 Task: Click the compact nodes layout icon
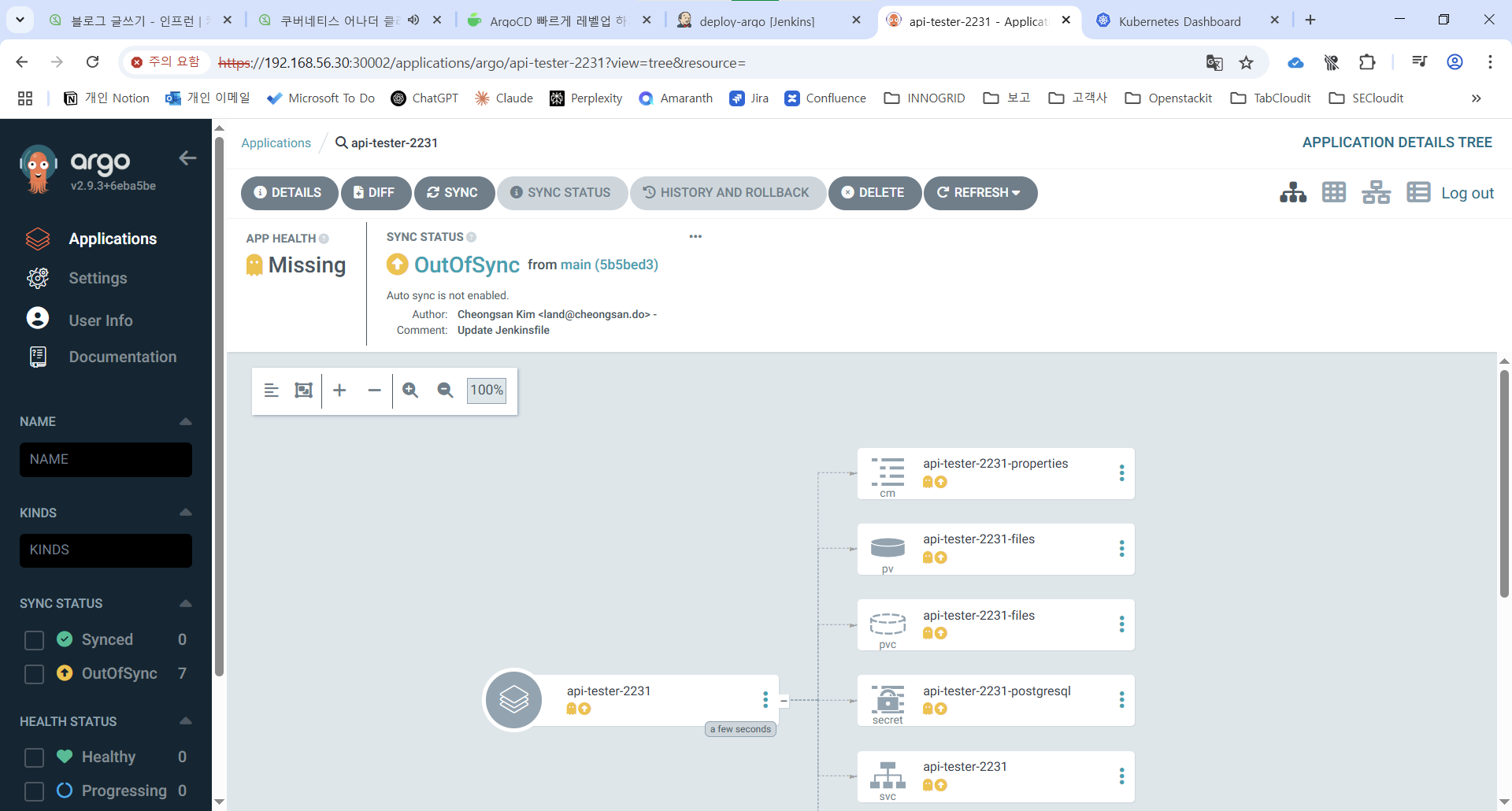click(272, 390)
